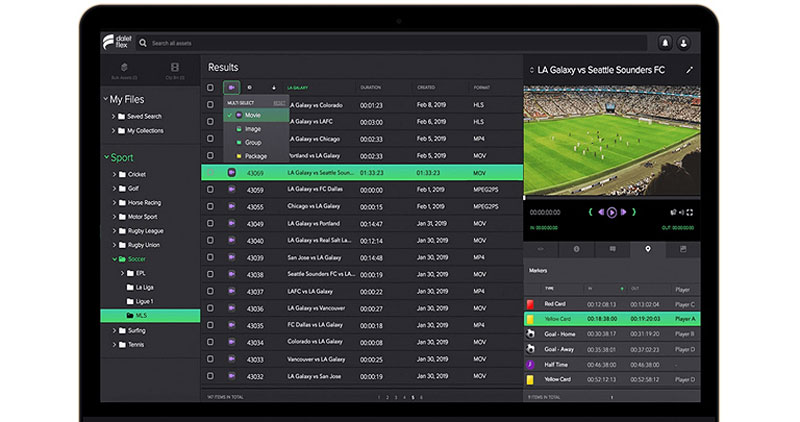Expand the Cricket folder

[x=114, y=174]
